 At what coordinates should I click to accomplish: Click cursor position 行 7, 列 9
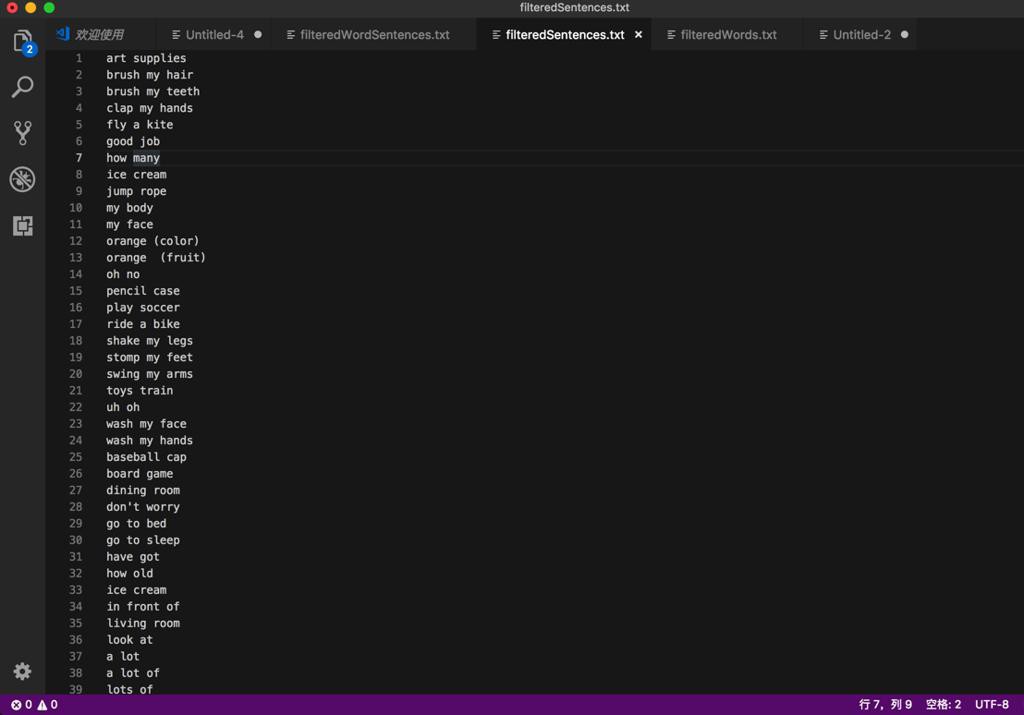885,705
